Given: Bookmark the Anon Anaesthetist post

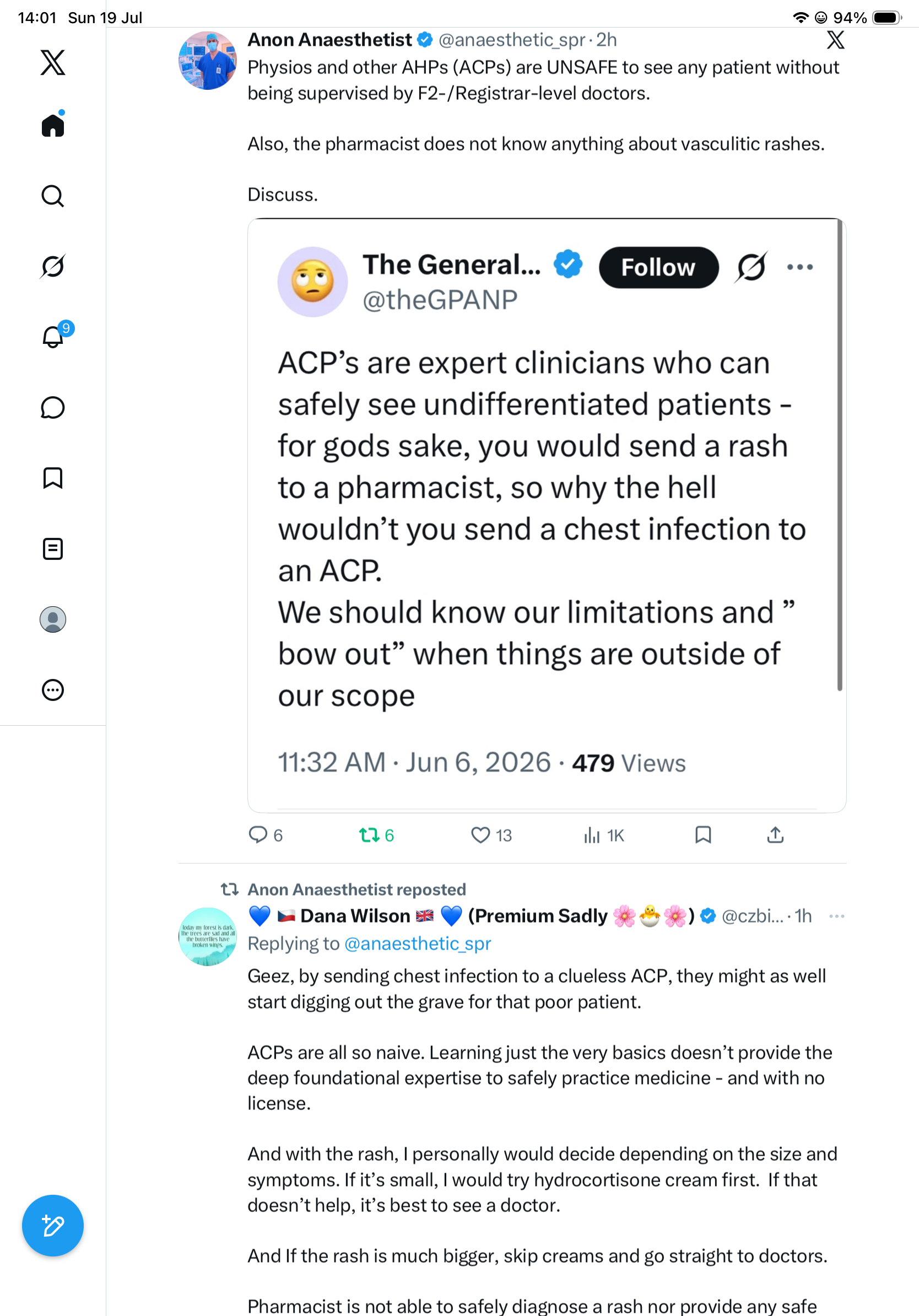Looking at the screenshot, I should (x=703, y=835).
